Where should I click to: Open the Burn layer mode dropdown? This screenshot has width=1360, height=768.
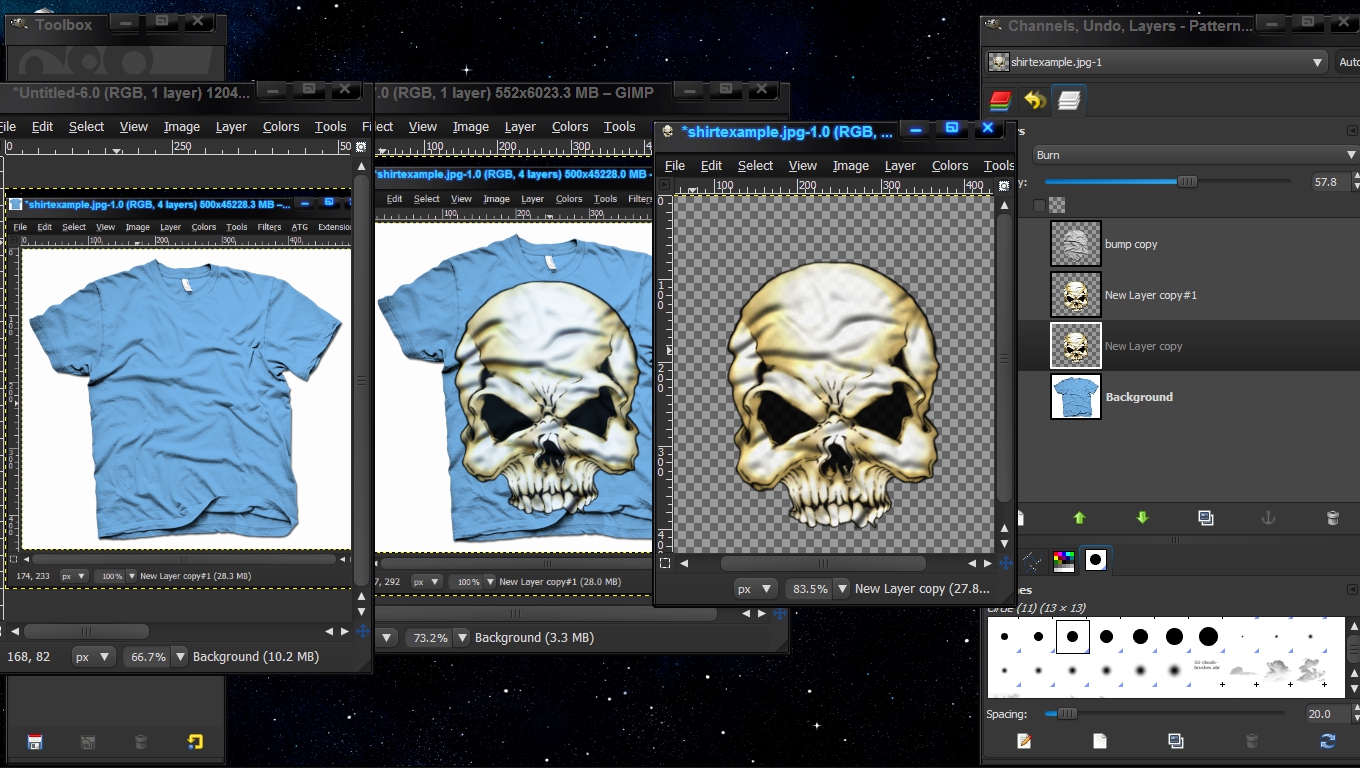coord(1196,155)
